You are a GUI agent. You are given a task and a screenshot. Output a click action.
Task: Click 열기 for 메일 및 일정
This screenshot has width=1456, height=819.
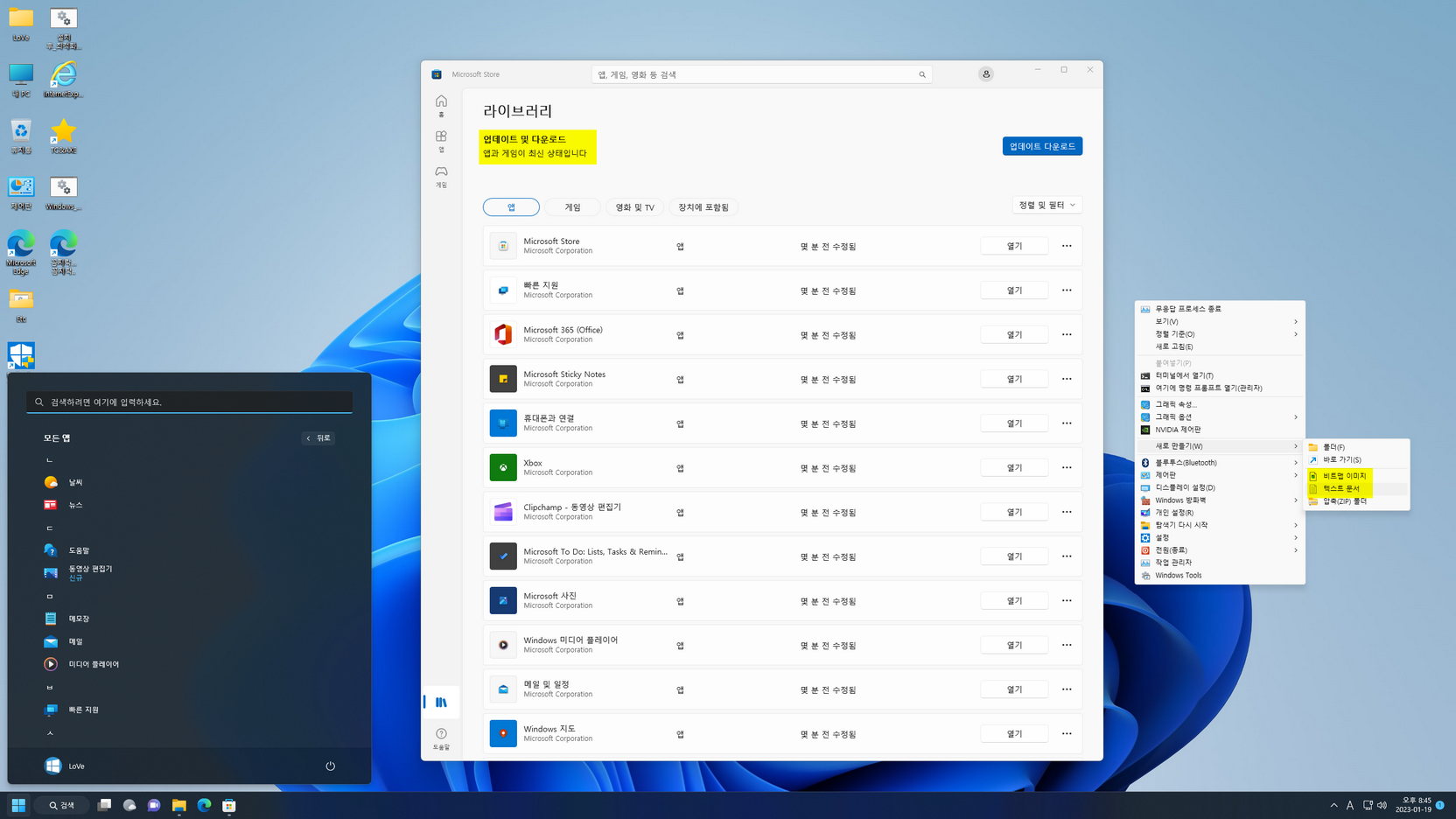pos(1014,689)
